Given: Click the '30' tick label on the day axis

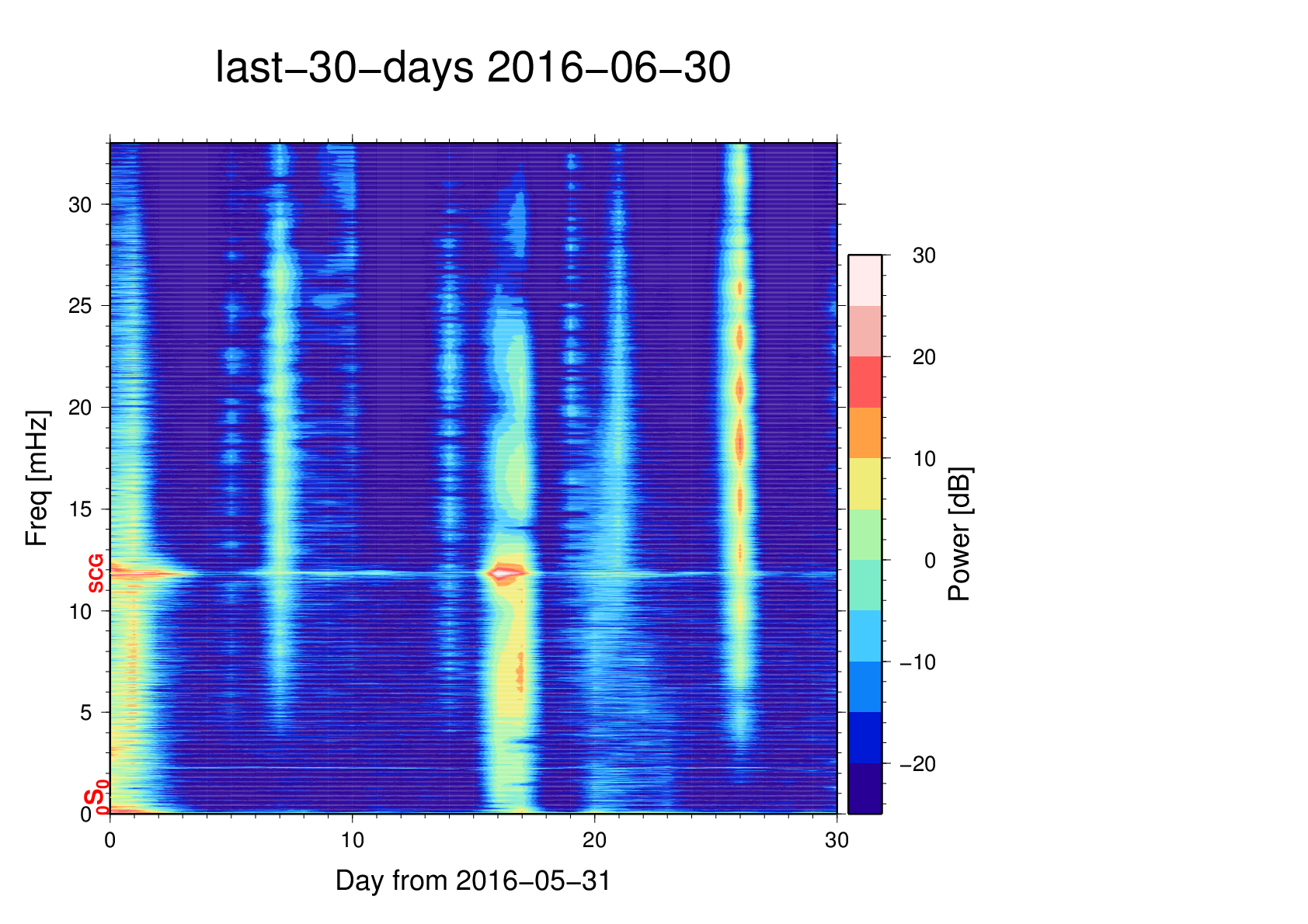Looking at the screenshot, I should tap(837, 840).
